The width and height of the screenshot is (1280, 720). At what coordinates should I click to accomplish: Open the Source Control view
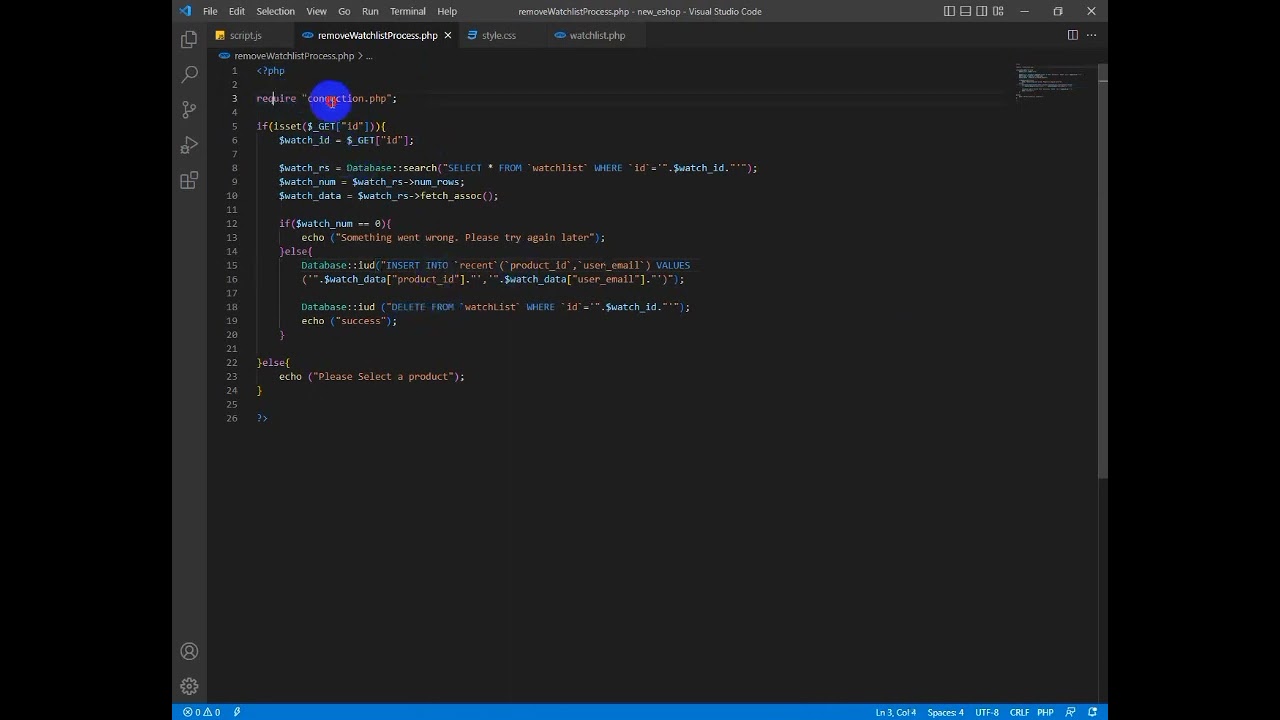click(x=189, y=110)
